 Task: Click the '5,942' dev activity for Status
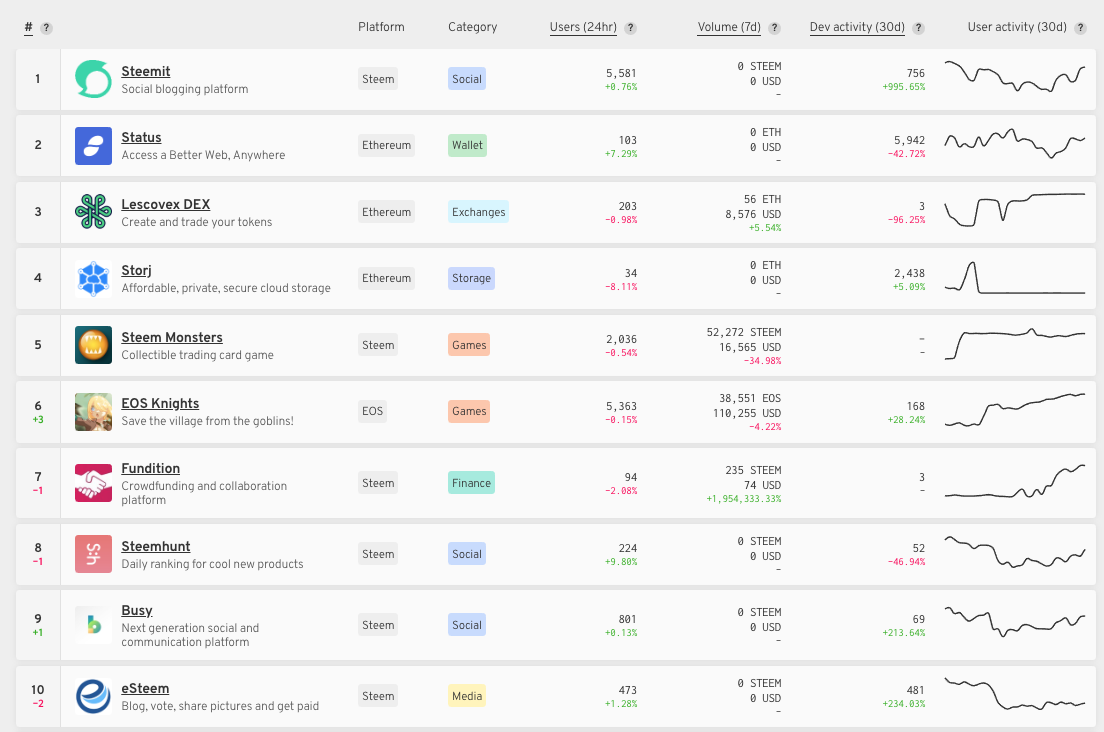910,140
